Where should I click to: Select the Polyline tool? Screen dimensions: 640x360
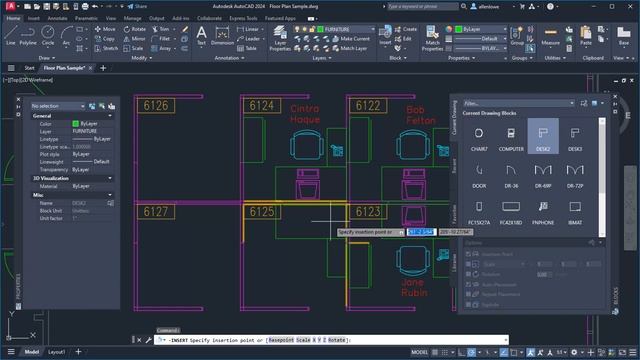(28, 35)
